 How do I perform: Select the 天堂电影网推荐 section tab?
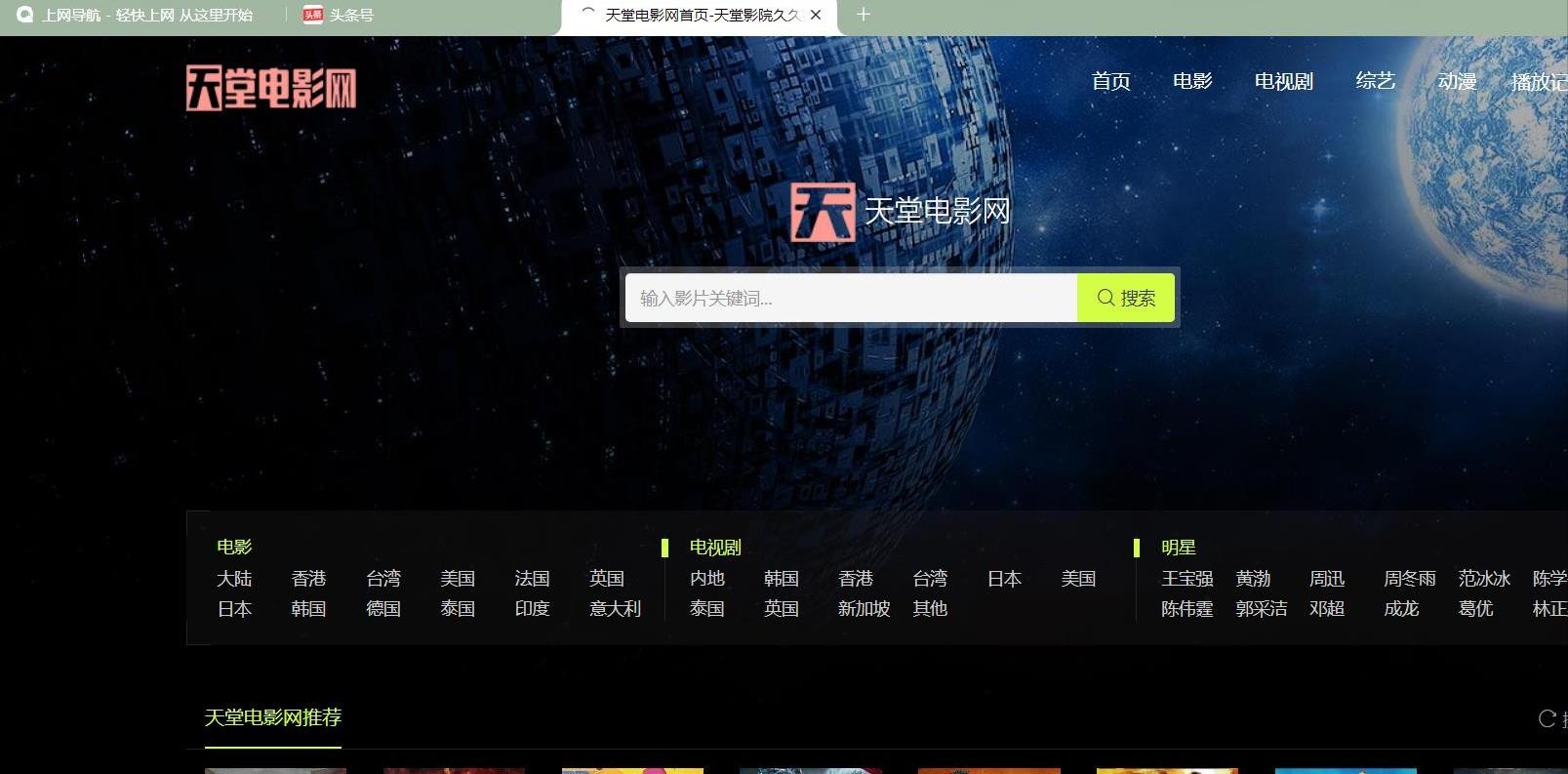tap(272, 717)
